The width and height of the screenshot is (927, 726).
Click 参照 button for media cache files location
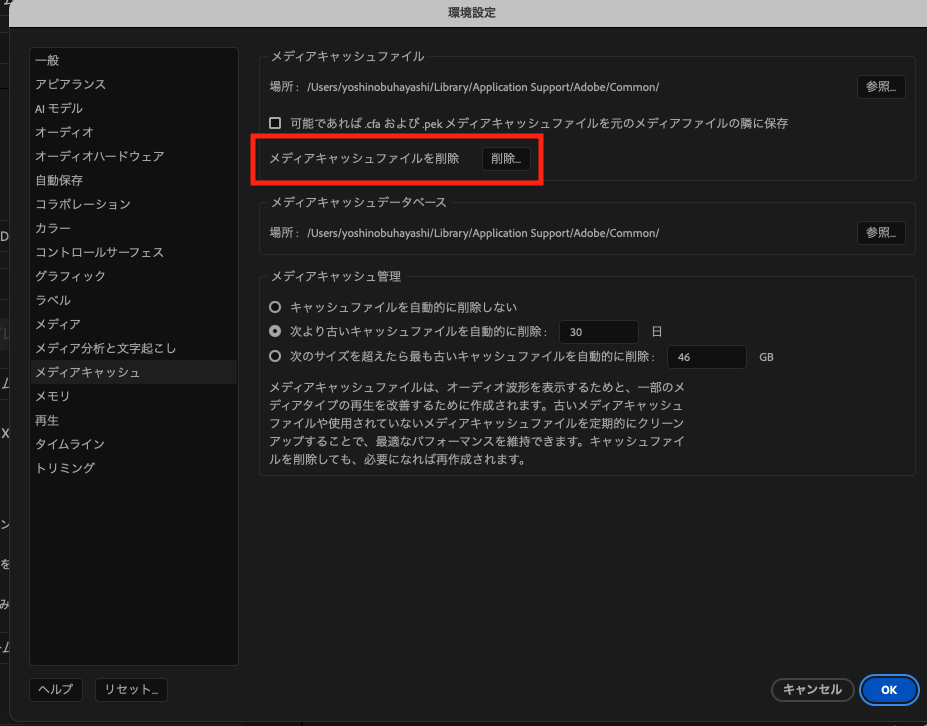point(881,87)
